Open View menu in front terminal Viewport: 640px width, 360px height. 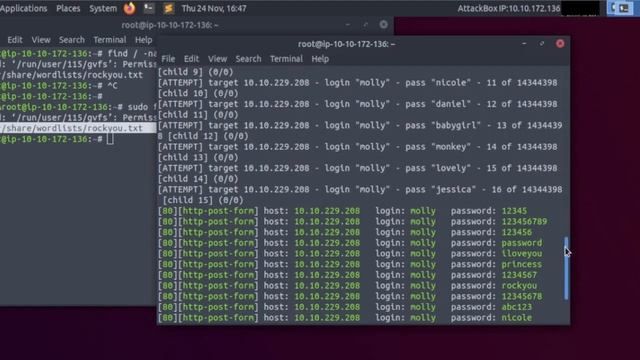[217, 59]
